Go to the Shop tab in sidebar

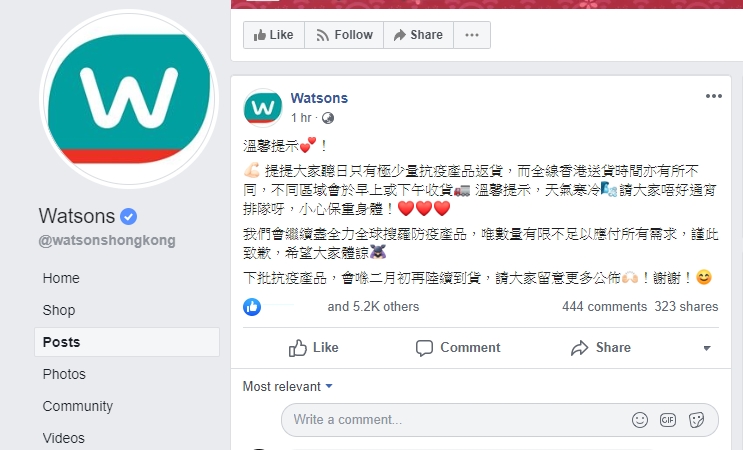[59, 310]
